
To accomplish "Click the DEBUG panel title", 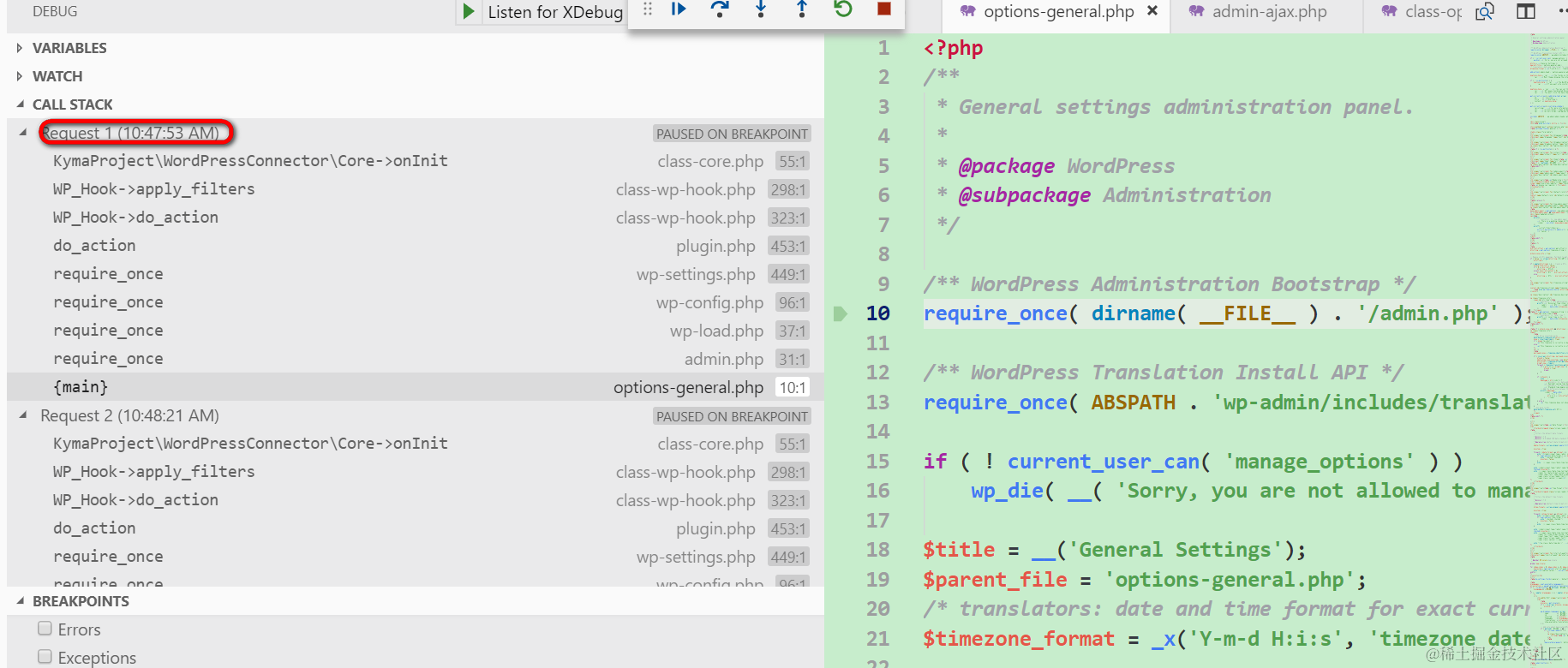I will pyautogui.click(x=55, y=11).
